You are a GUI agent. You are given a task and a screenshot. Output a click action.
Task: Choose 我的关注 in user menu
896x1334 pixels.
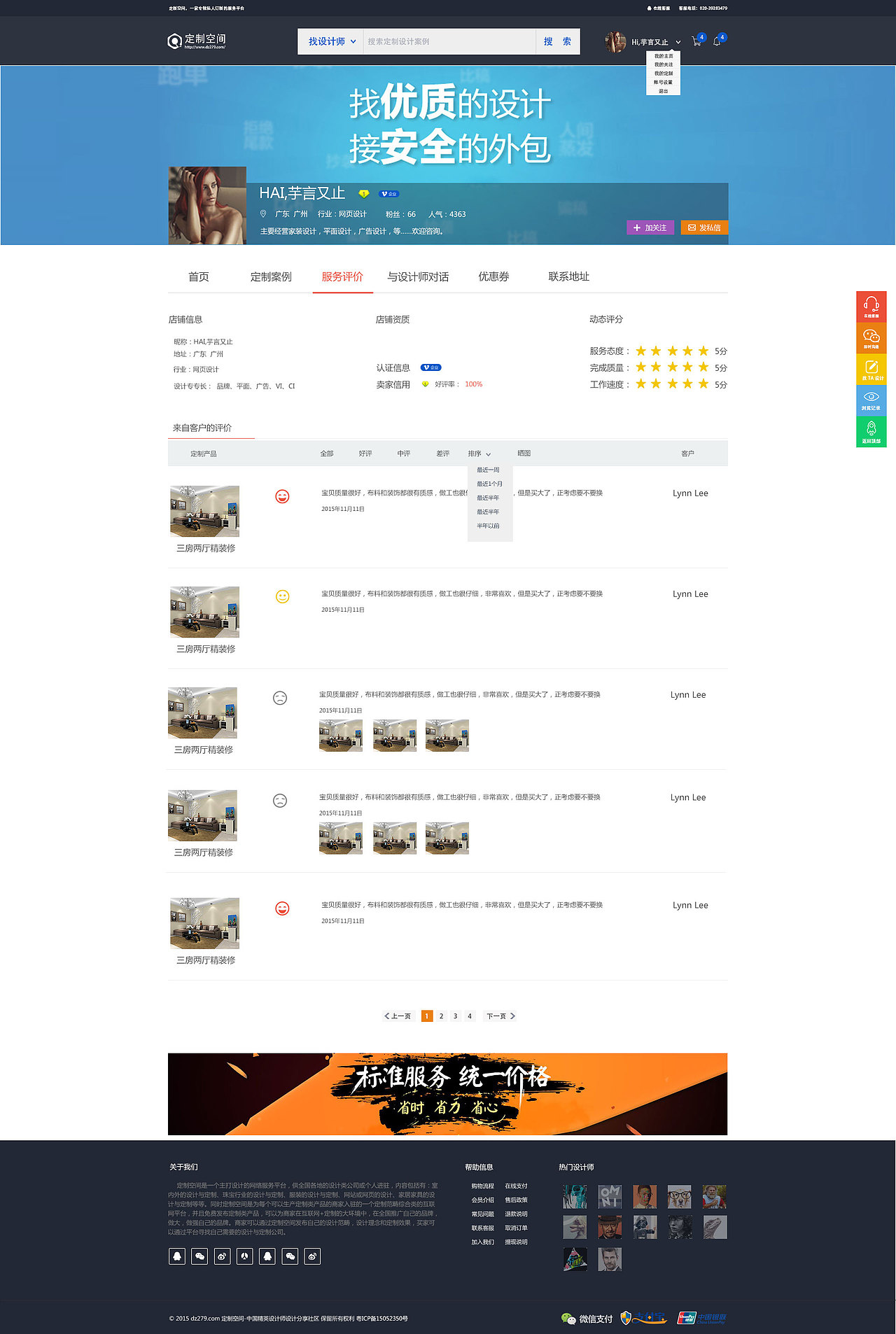(x=664, y=64)
